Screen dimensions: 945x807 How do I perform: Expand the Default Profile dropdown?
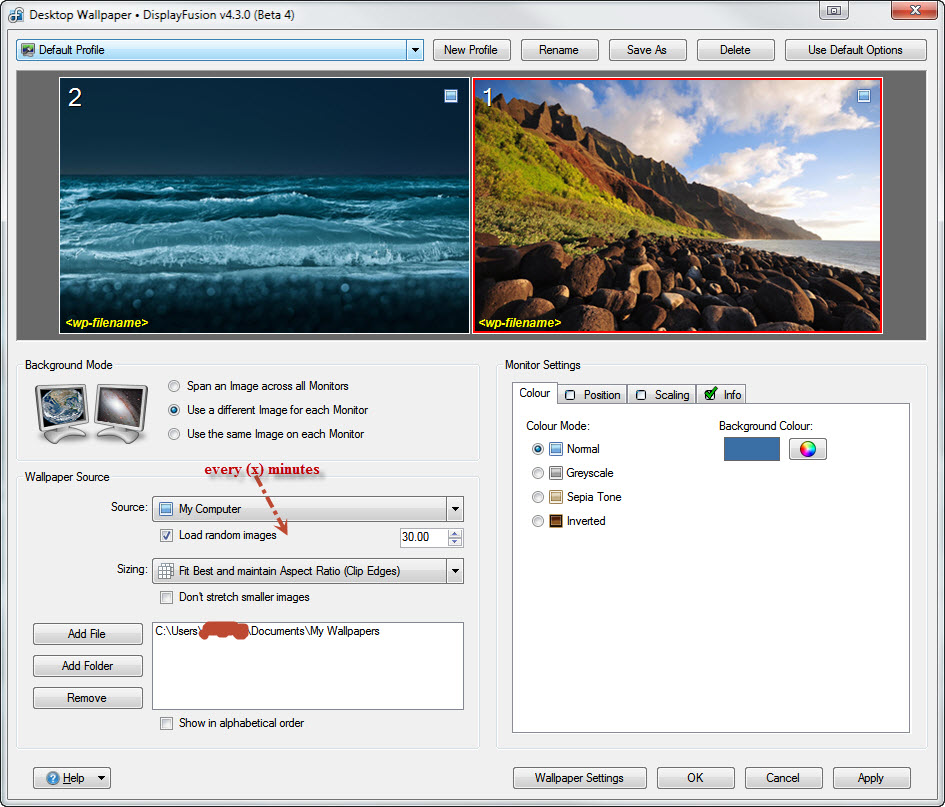pos(415,50)
